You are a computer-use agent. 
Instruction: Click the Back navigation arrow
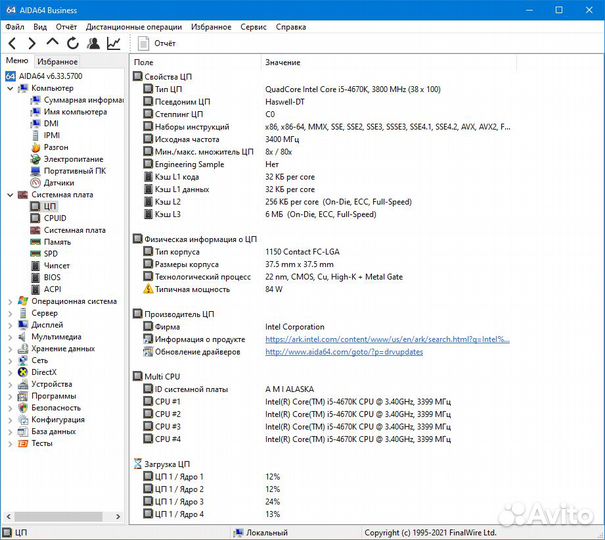coord(12,44)
